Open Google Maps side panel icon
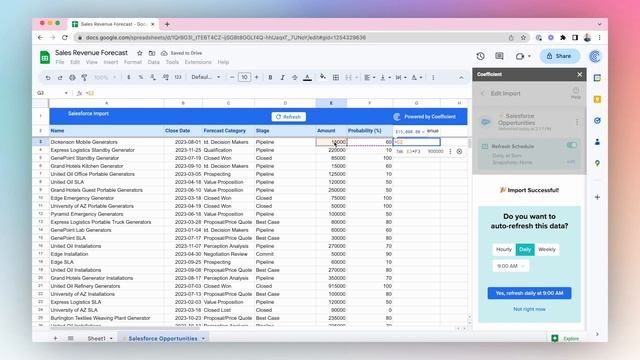Viewport: 640px width, 360px height. coord(597,163)
